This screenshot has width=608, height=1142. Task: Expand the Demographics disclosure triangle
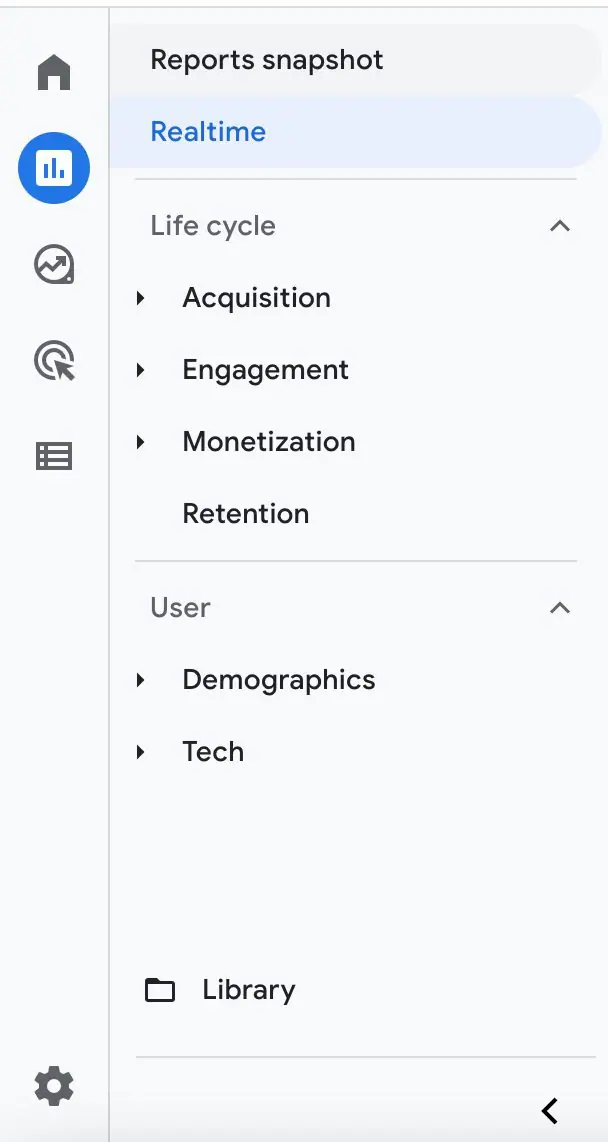(x=141, y=680)
